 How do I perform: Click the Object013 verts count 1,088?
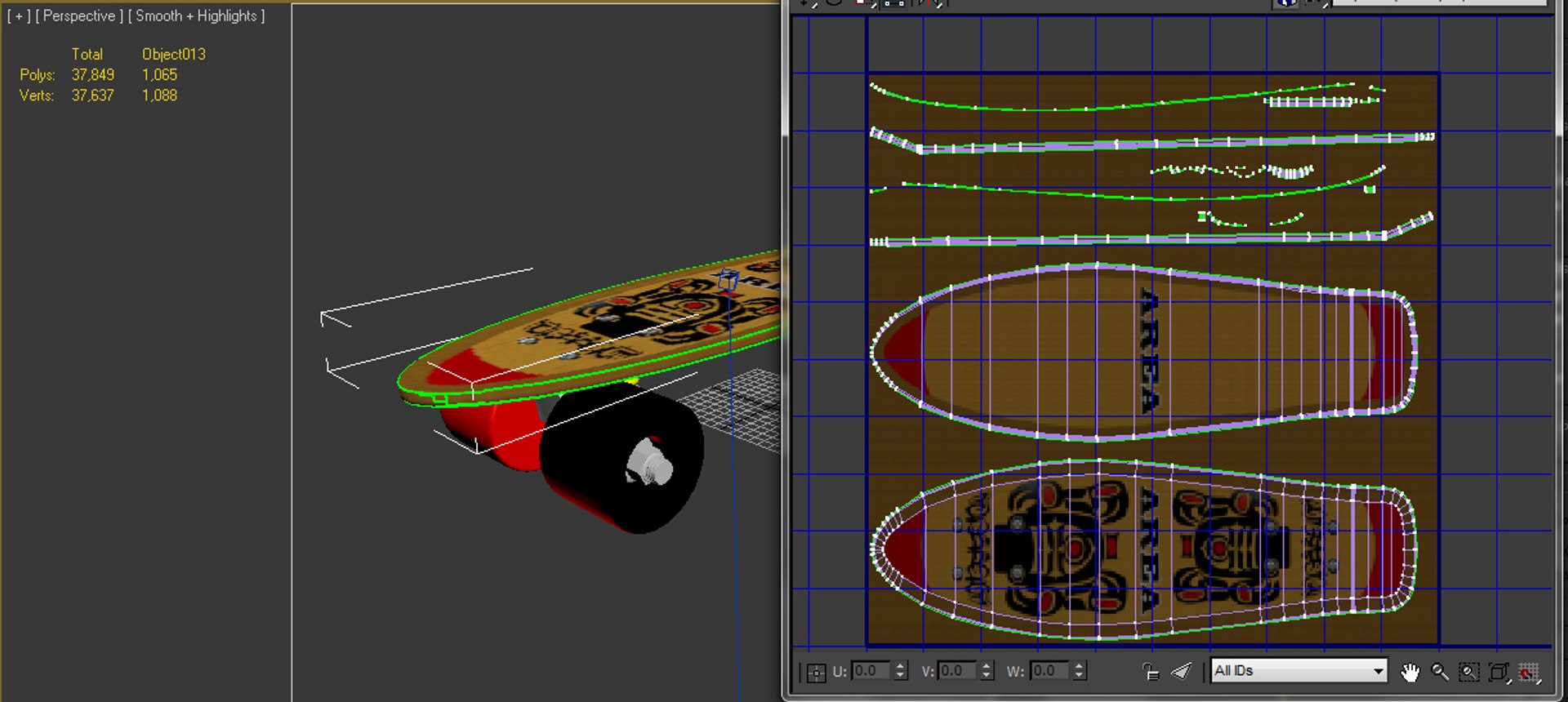(x=159, y=96)
